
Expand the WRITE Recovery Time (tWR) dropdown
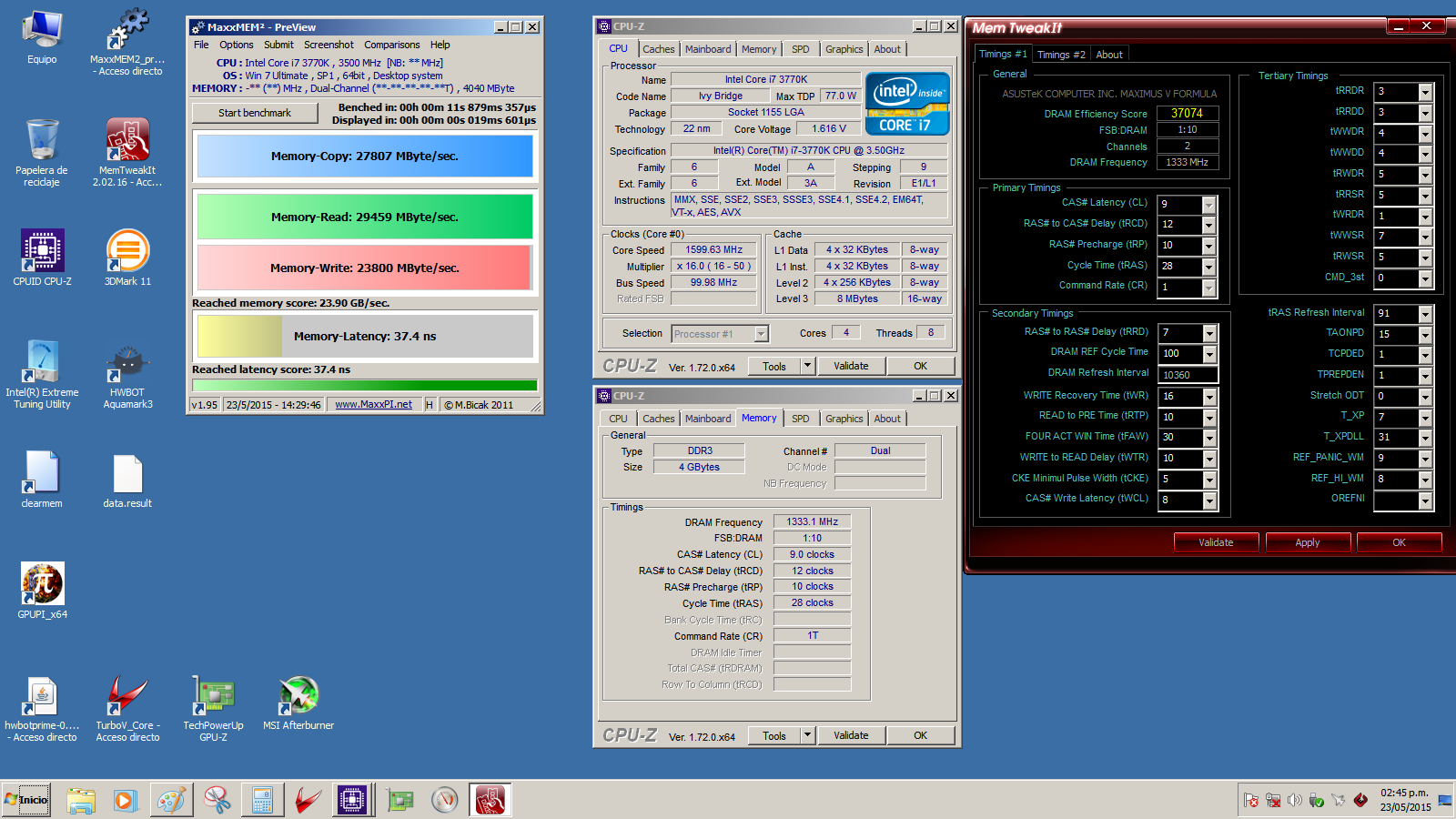(x=1209, y=397)
